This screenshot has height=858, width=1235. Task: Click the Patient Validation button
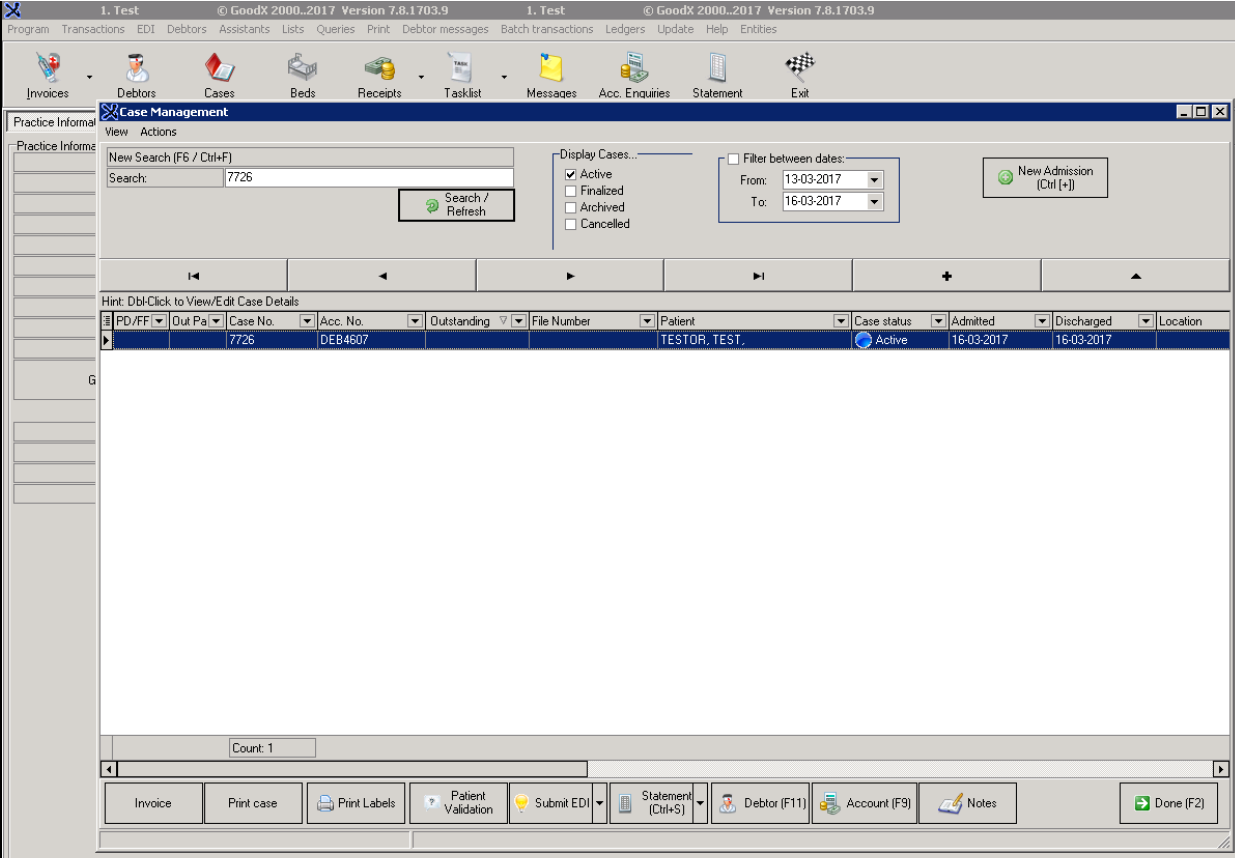point(458,802)
